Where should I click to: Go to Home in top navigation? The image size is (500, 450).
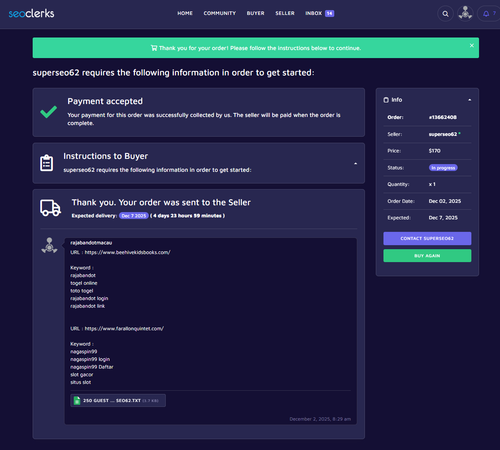pyautogui.click(x=185, y=13)
